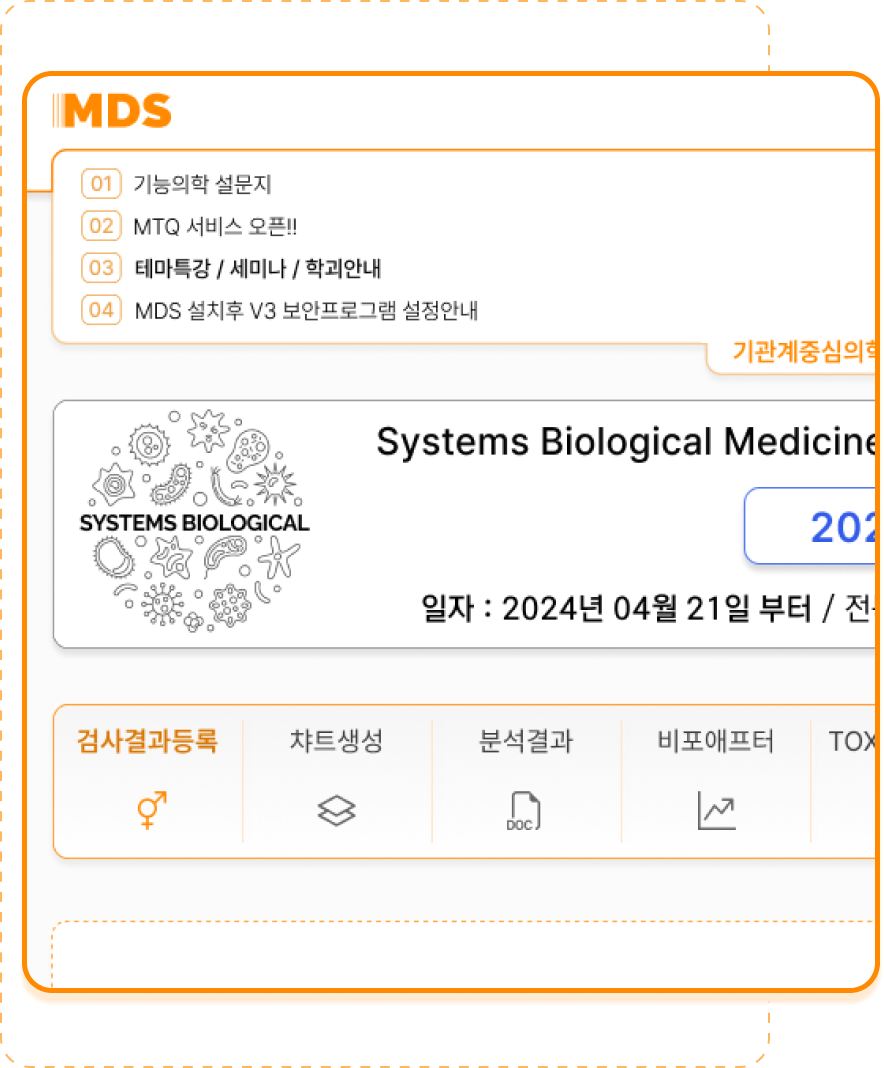
Task: Click the 04 number badge
Action: click(101, 310)
